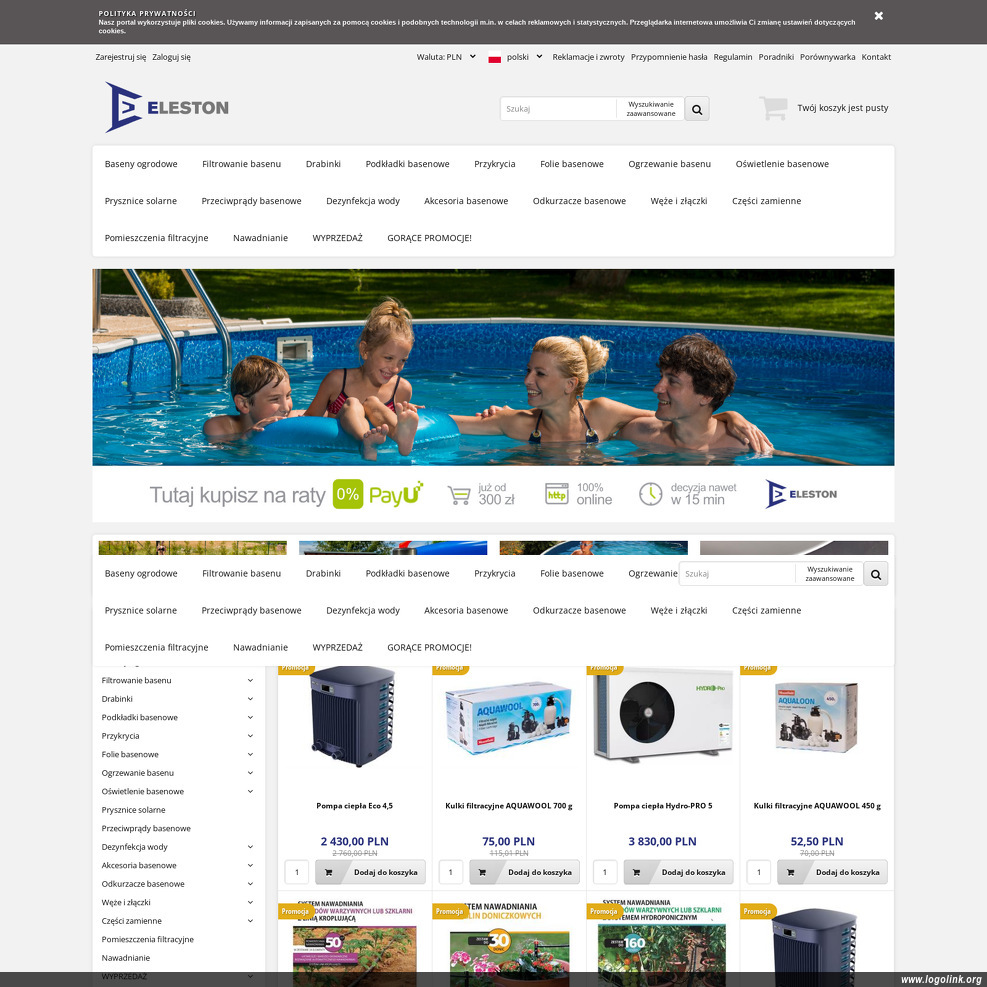The image size is (987, 987).
Task: Click quantity field for Pompa ciepła Hydro-PRO 5
Action: (x=605, y=872)
